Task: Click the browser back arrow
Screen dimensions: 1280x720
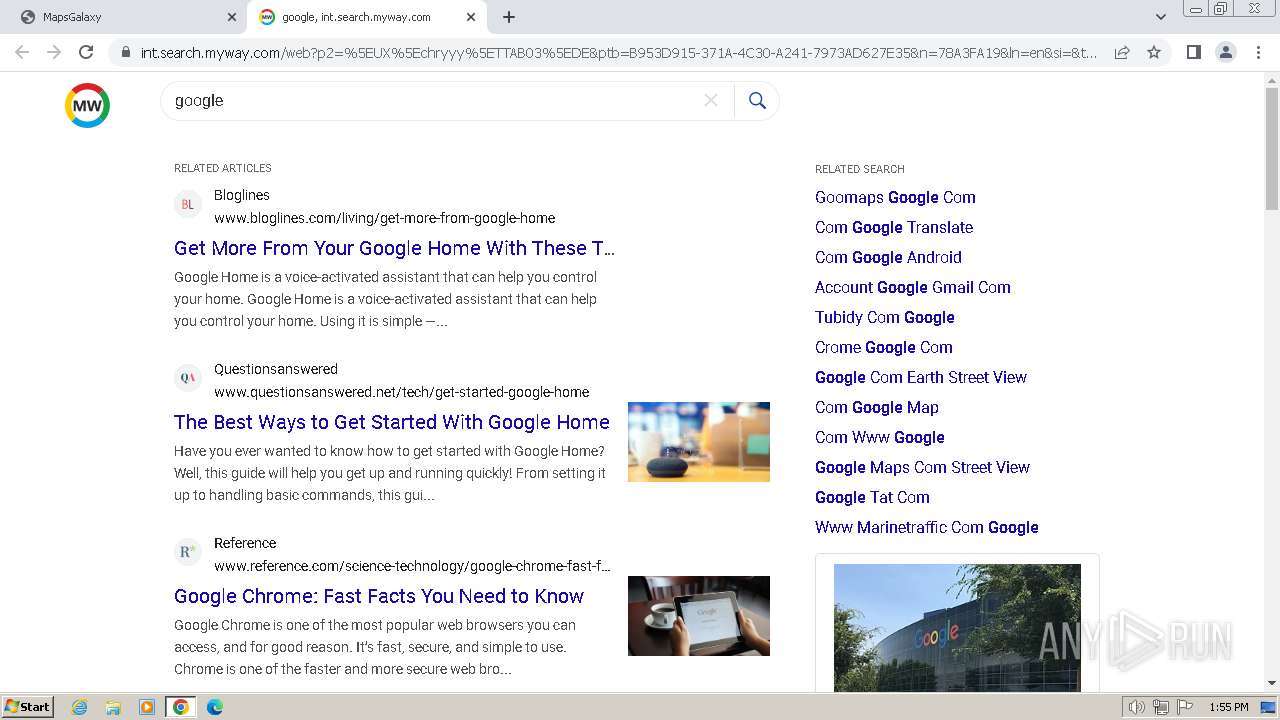Action: [x=22, y=52]
